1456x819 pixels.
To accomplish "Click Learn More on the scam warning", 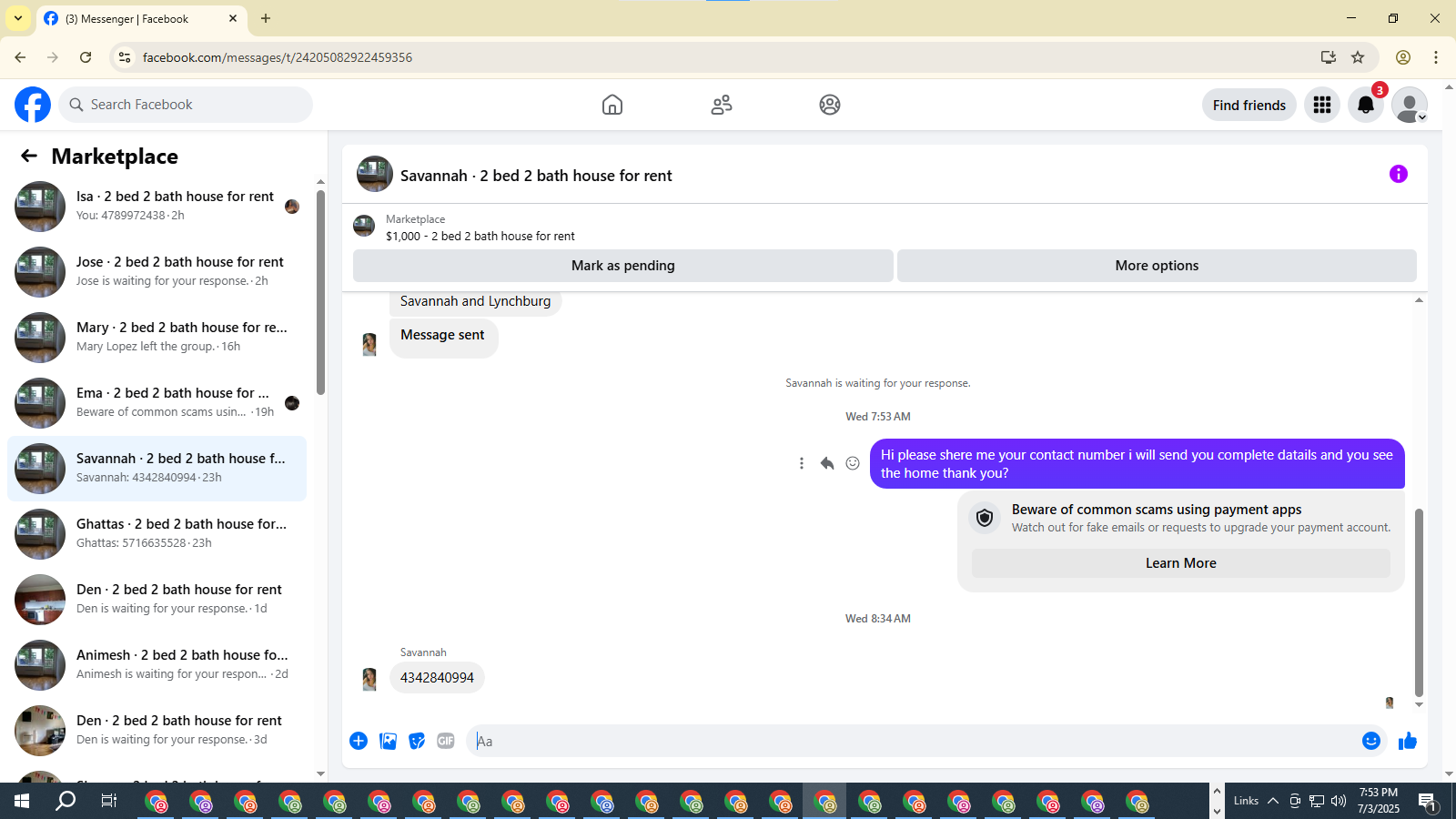I will coord(1181,563).
